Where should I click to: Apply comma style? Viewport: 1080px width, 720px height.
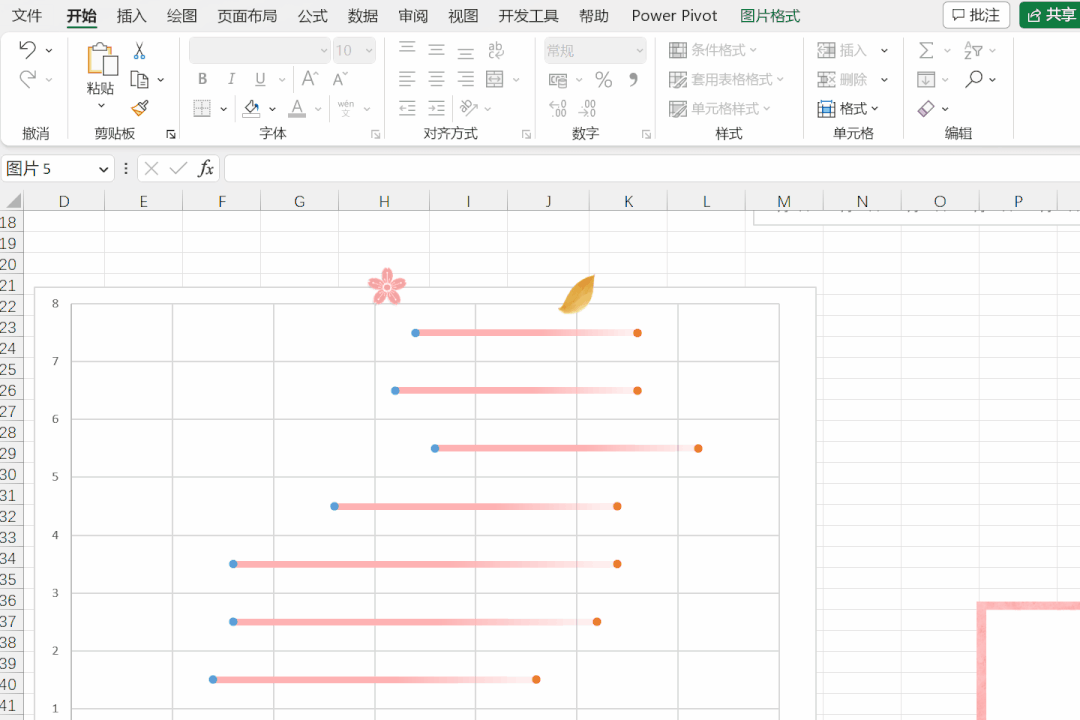[633, 79]
